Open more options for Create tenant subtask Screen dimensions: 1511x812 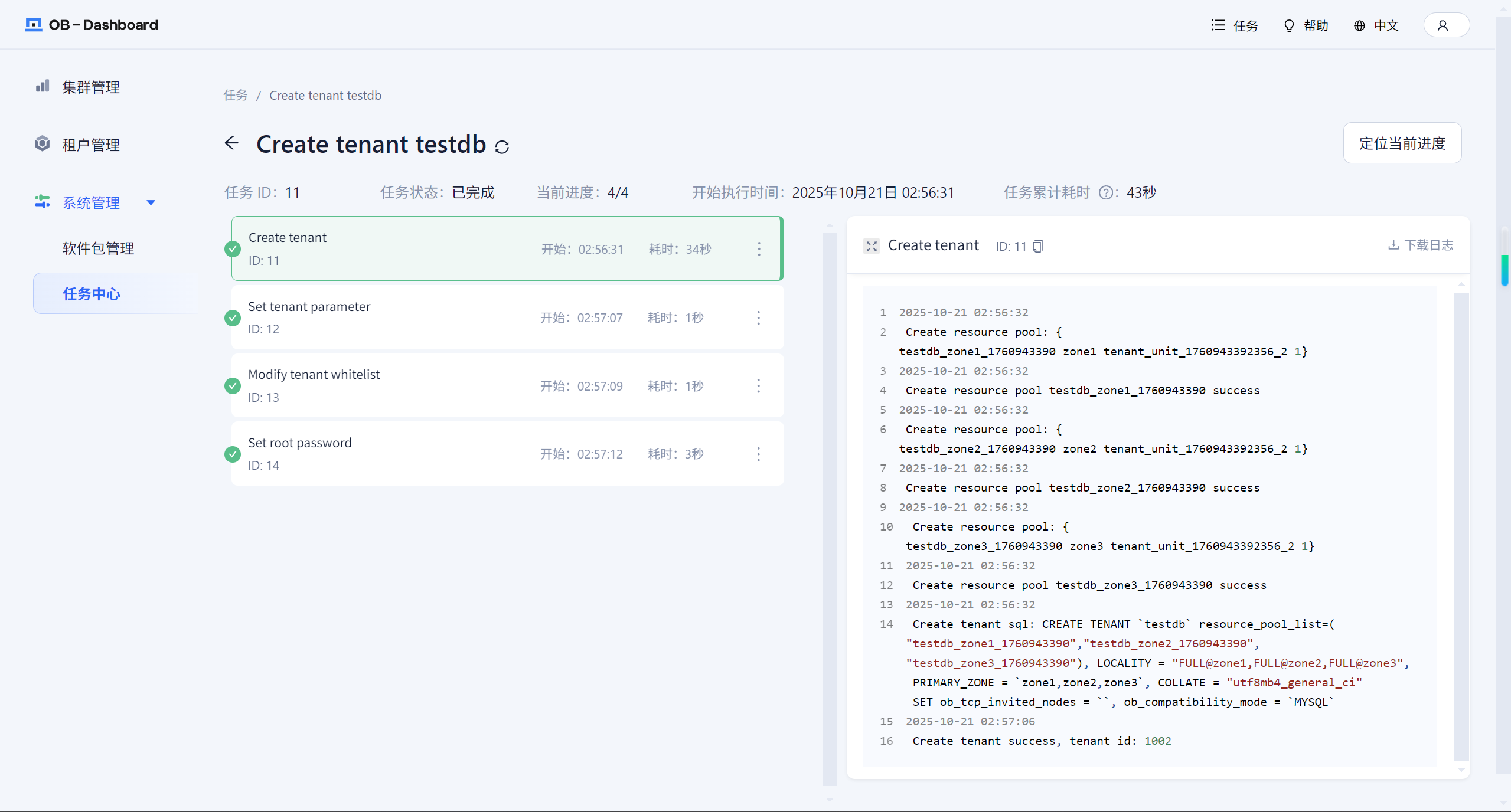tap(759, 249)
